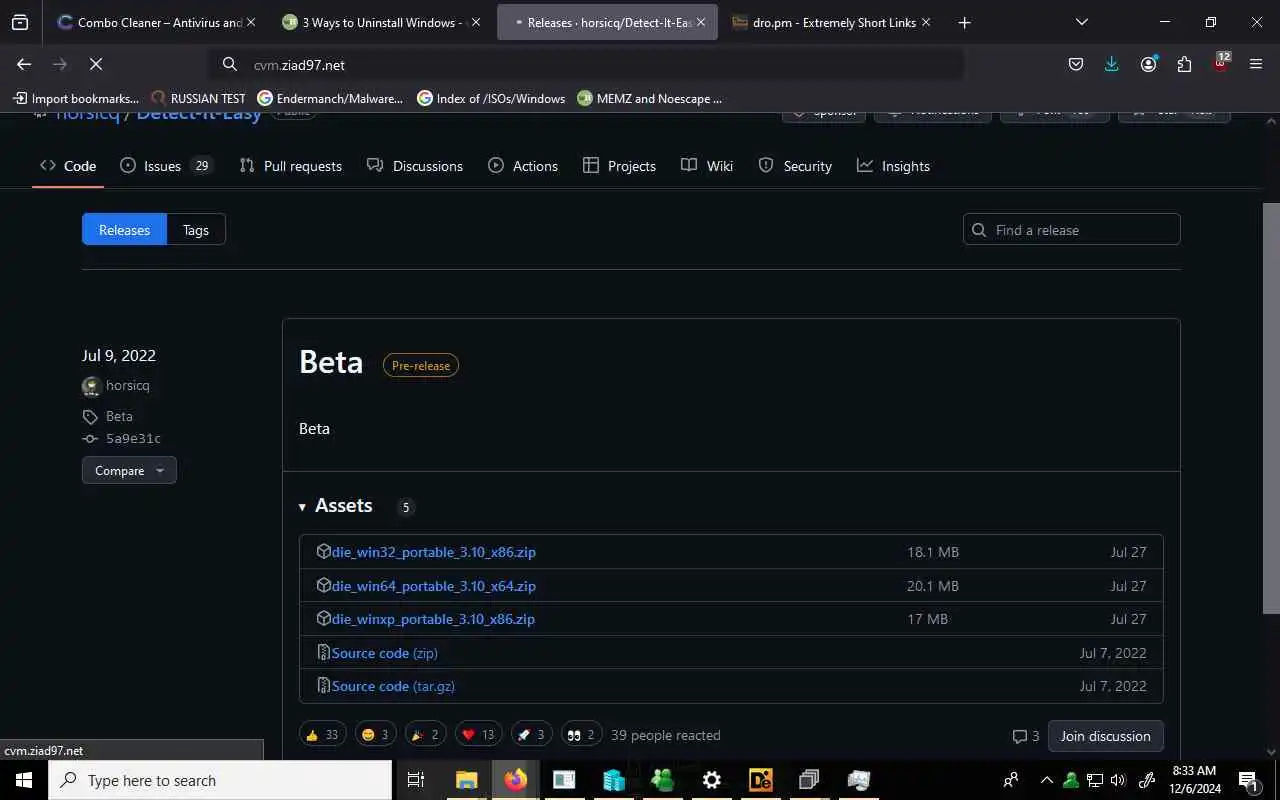Open the Beta tag link
The width and height of the screenshot is (1280, 800).
119,416
